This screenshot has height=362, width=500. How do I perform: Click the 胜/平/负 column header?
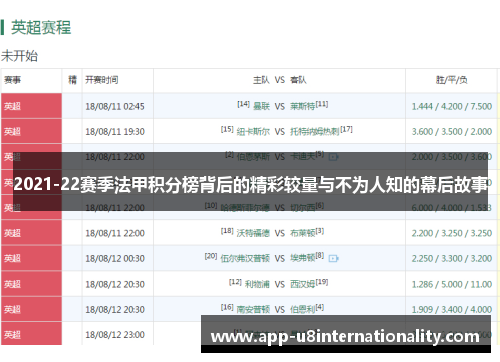click(x=452, y=80)
